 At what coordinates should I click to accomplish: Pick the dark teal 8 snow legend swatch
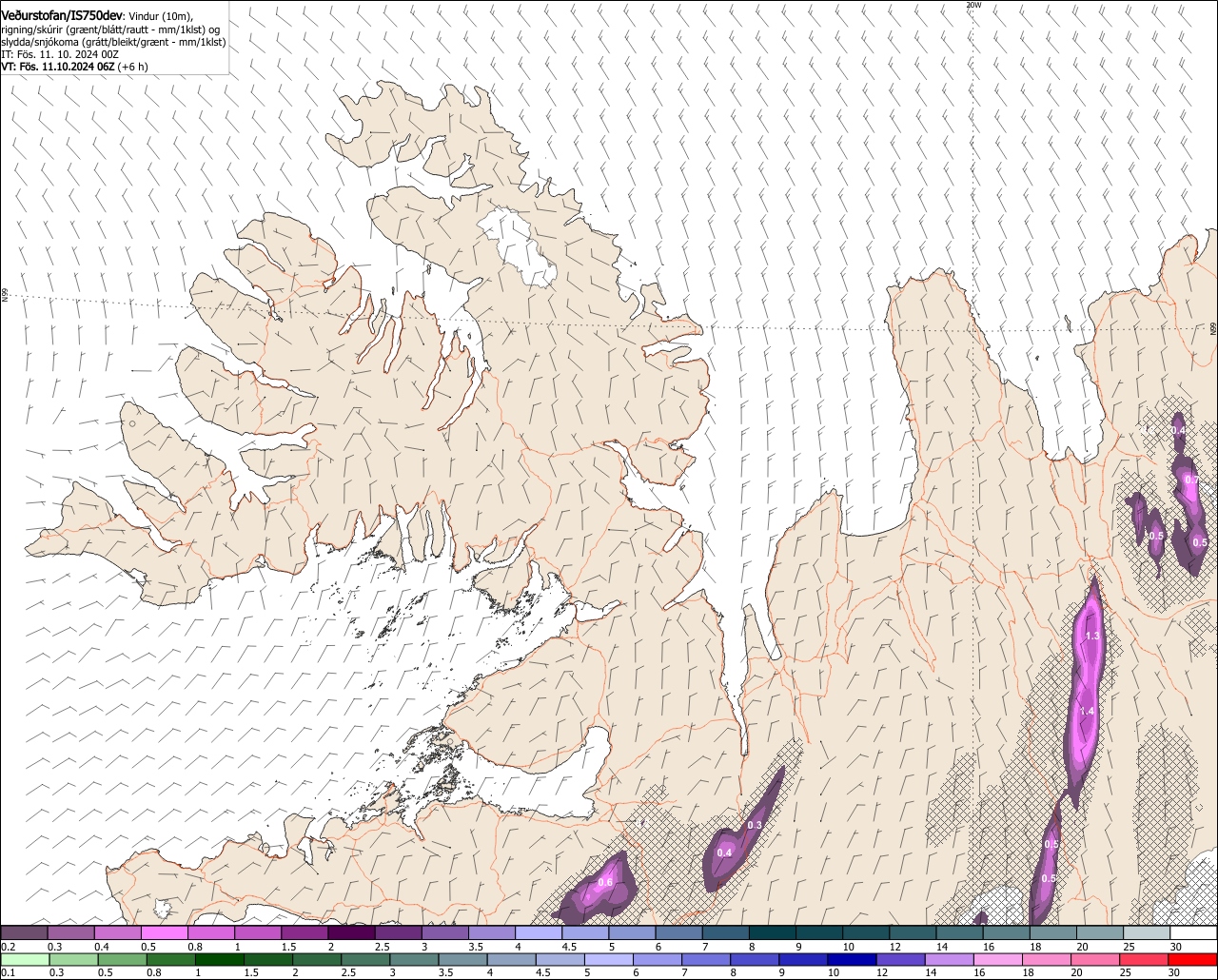pyautogui.click(x=773, y=933)
